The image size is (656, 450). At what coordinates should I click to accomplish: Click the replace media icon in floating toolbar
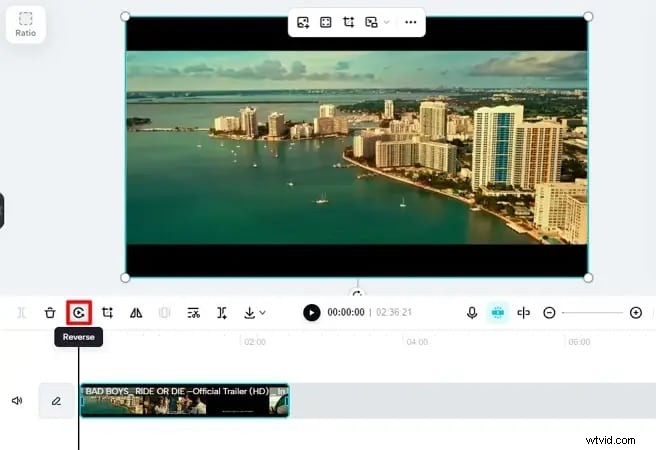(x=371, y=22)
